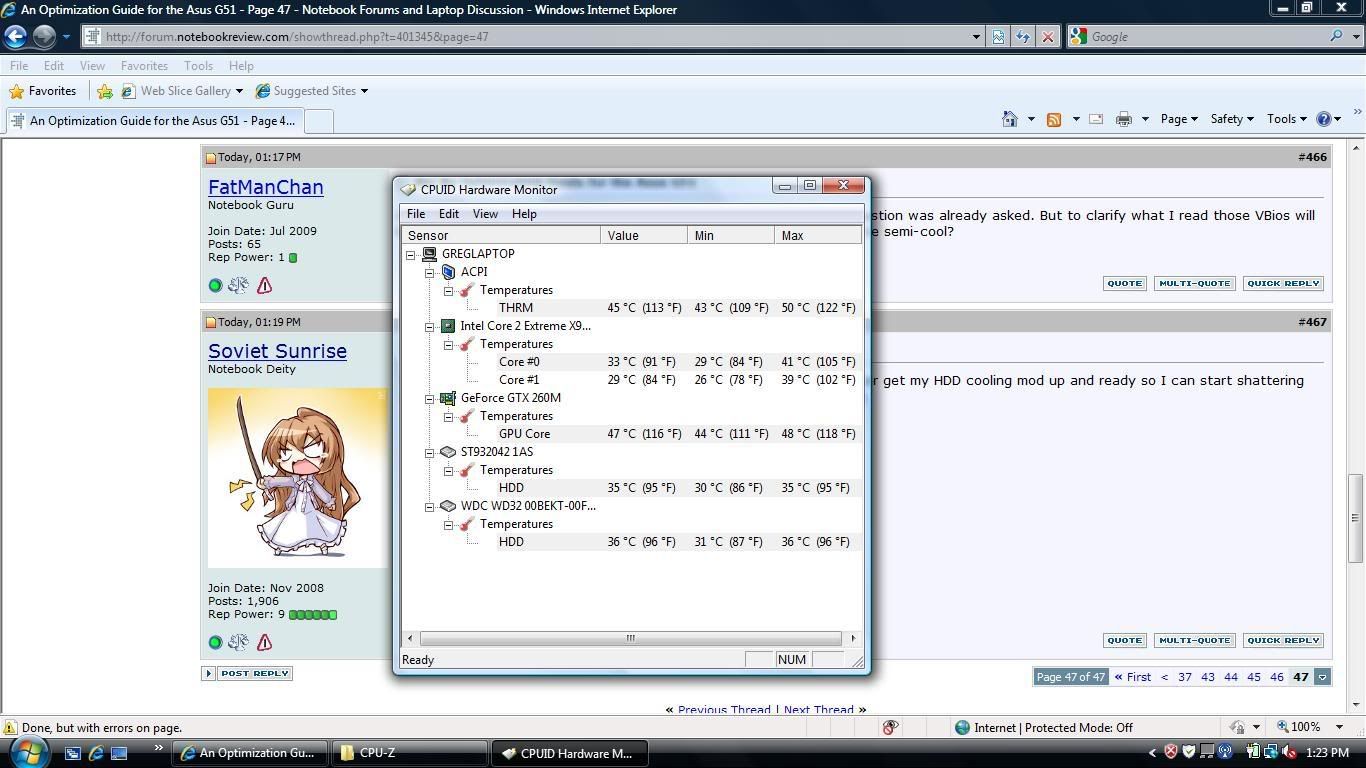This screenshot has height=768, width=1366.
Task: Click the Internet Explorer back arrow
Action: 15,36
